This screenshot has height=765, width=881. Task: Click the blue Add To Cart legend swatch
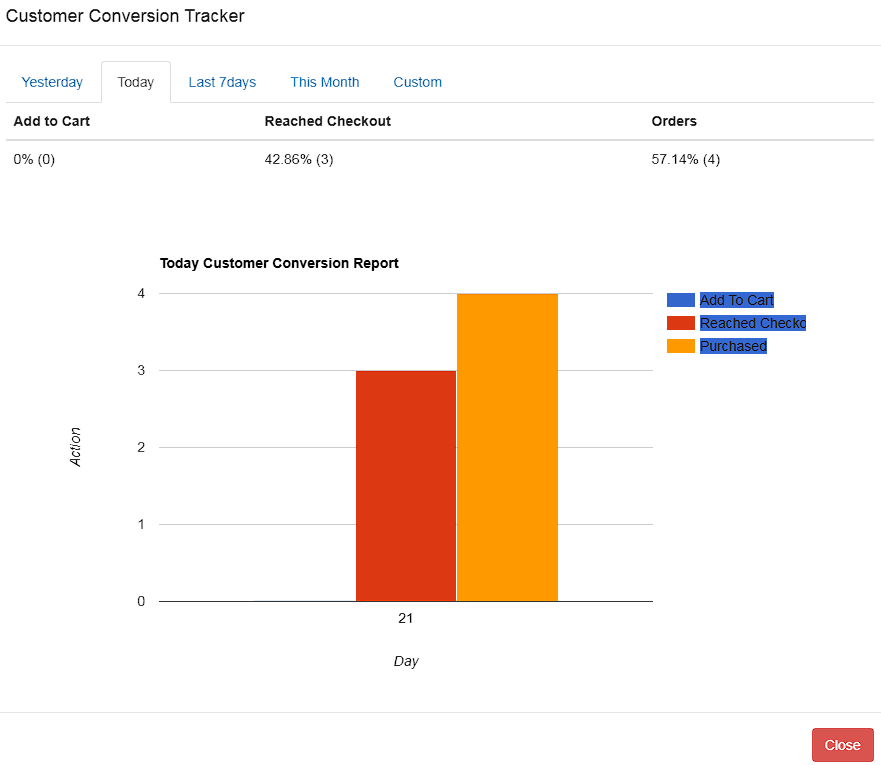[680, 300]
